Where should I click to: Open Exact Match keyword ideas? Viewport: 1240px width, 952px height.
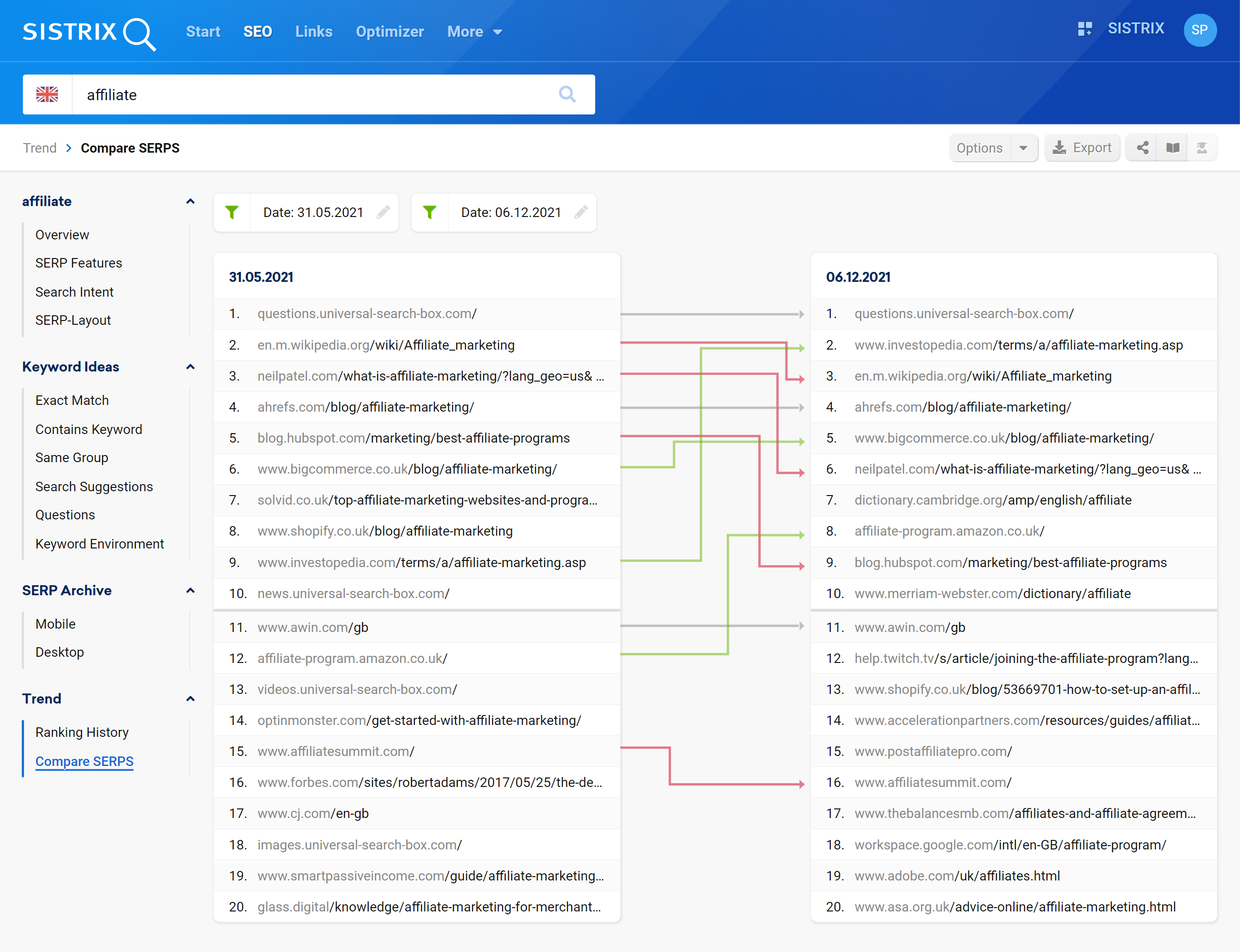point(72,400)
